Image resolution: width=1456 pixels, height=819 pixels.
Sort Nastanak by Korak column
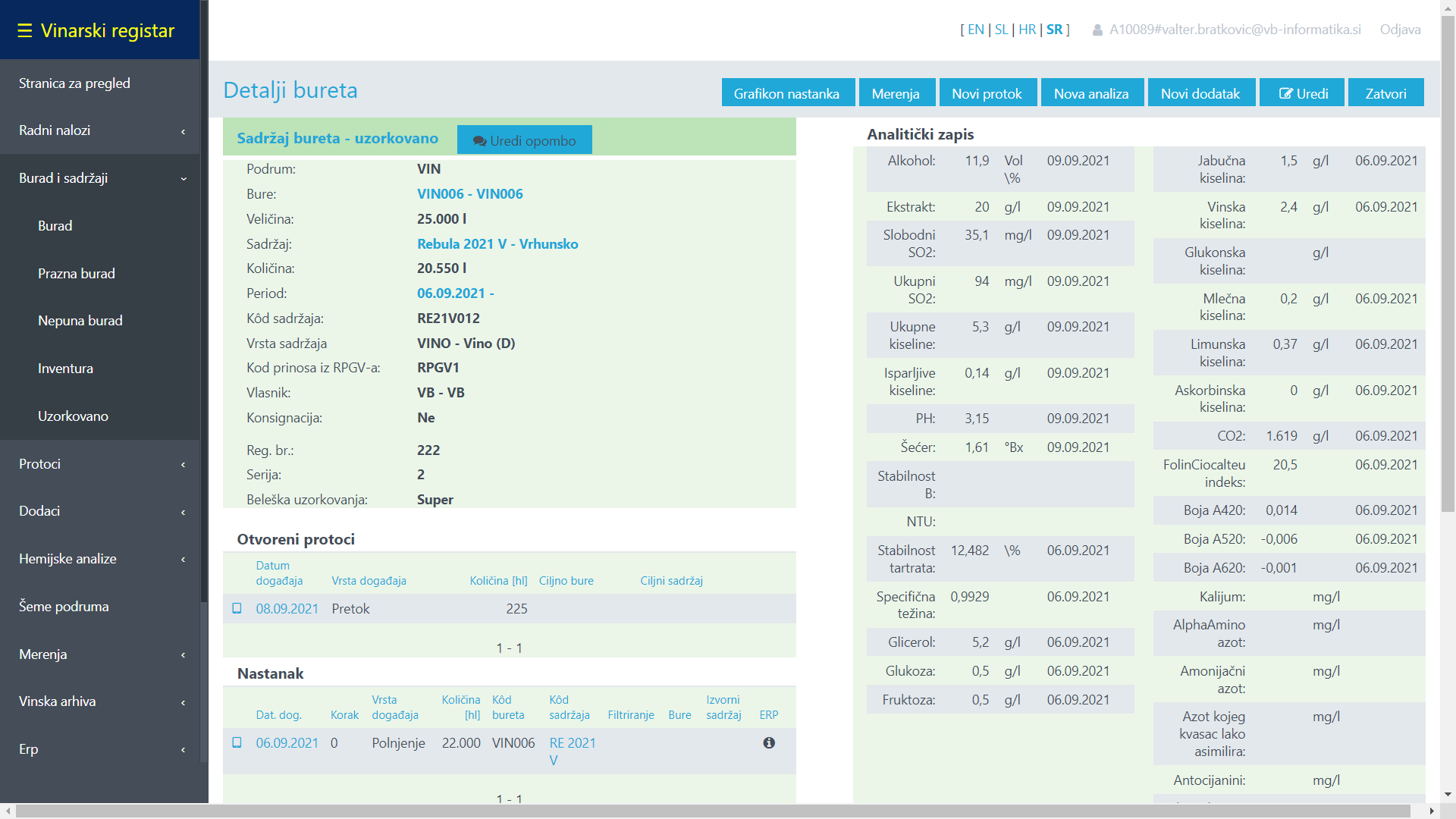click(x=344, y=715)
